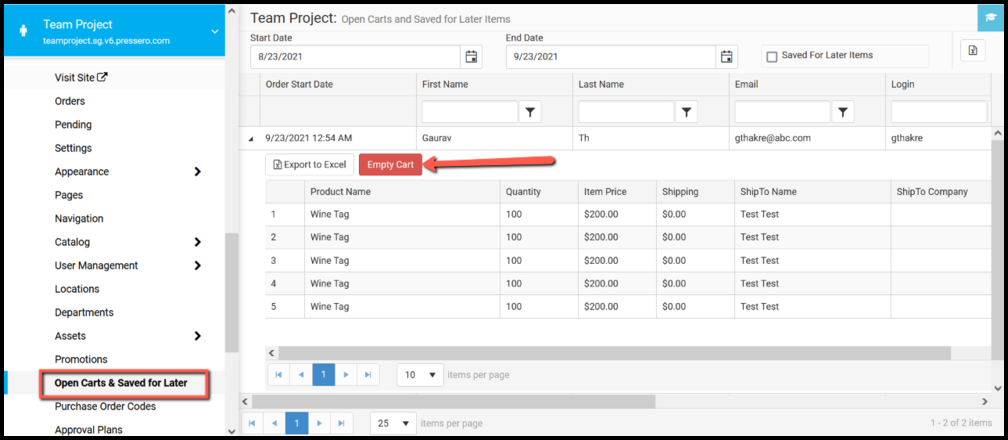Click the Export to Excel button

[309, 165]
